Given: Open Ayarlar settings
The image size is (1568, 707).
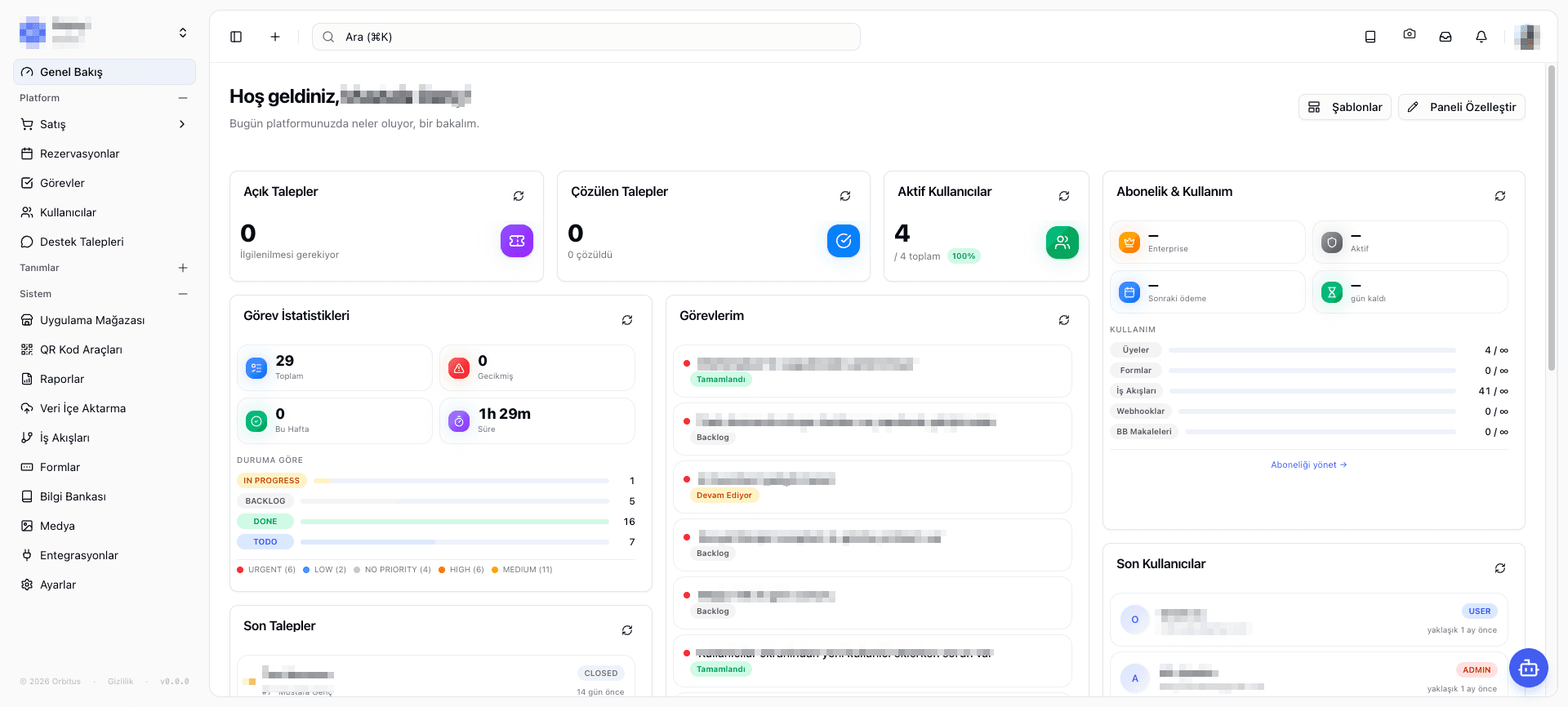Looking at the screenshot, I should pyautogui.click(x=105, y=585).
